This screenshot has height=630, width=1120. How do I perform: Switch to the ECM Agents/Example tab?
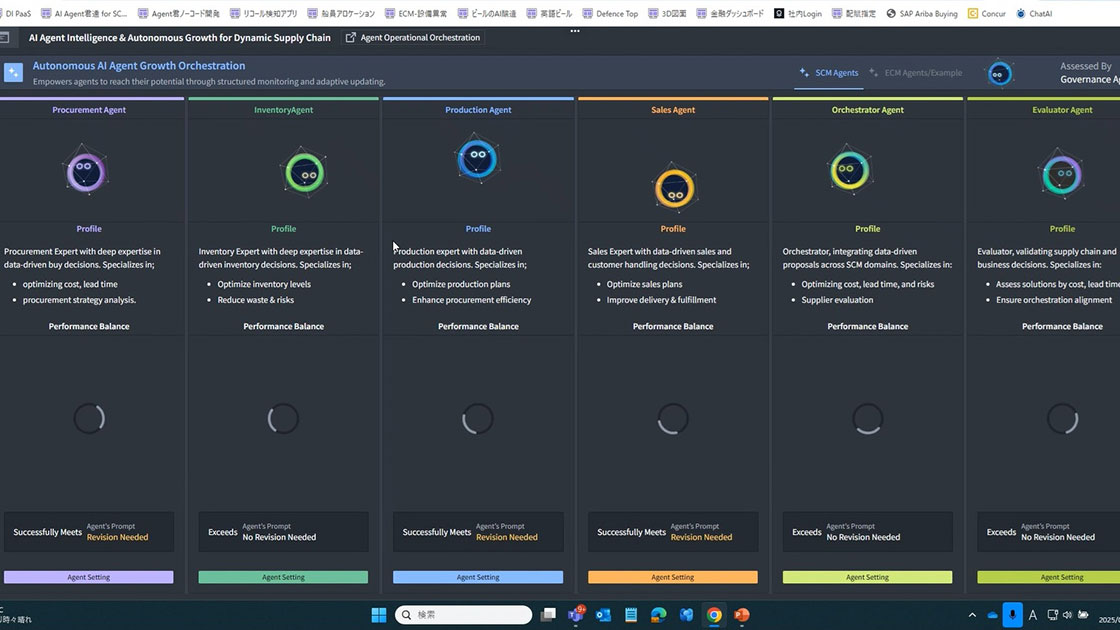[x=916, y=73]
